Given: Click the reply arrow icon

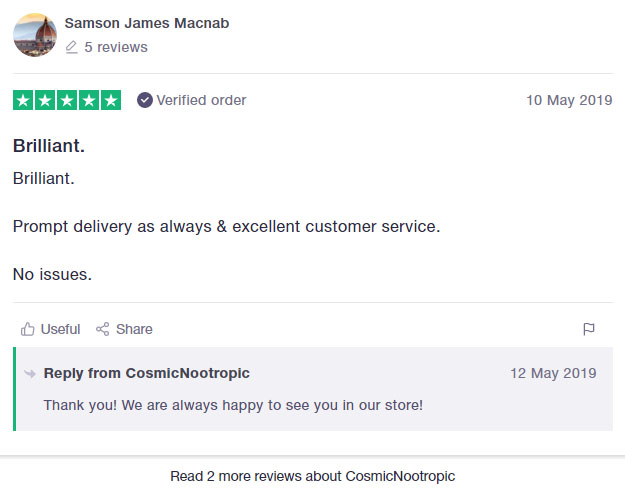Looking at the screenshot, I should (30, 373).
